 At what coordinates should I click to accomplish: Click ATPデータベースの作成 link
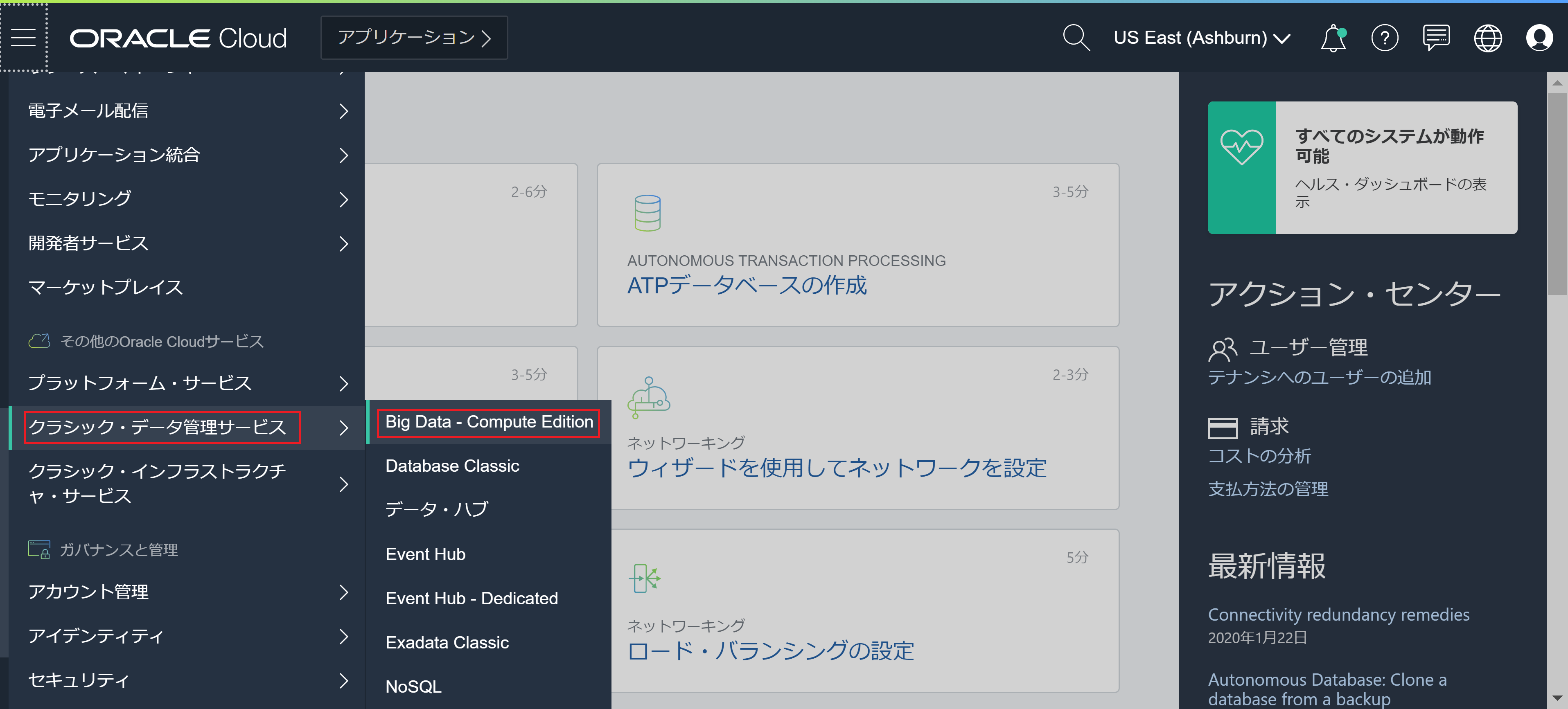747,285
